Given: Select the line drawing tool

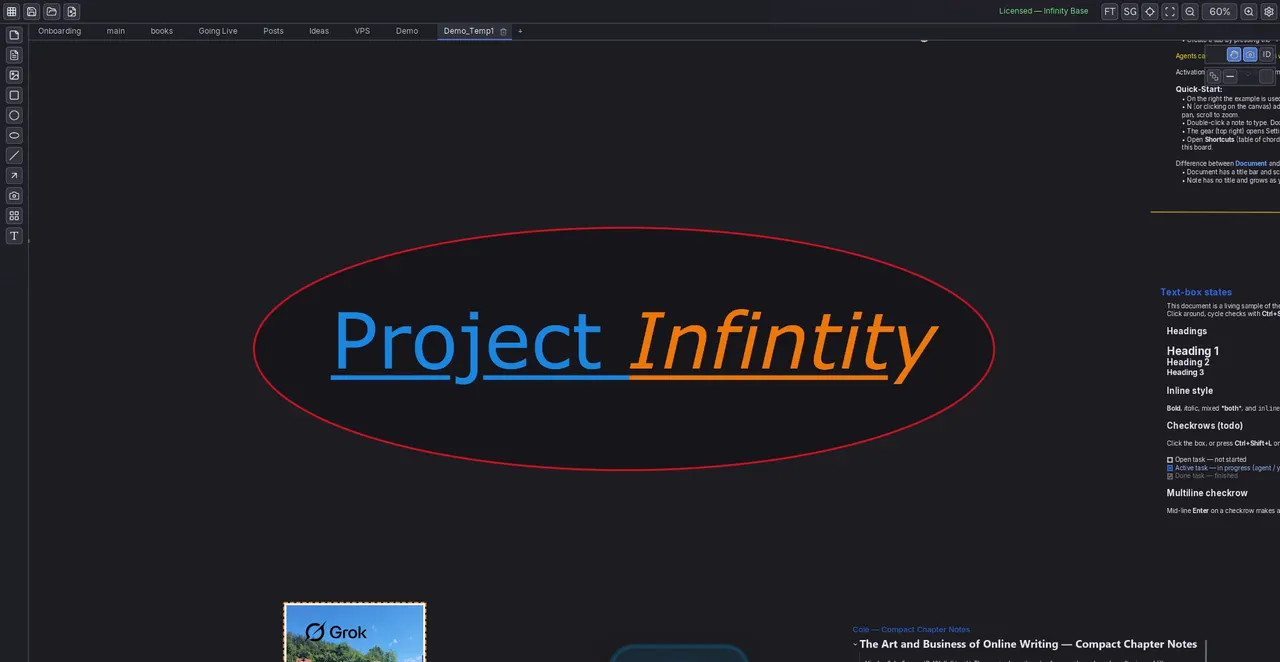Looking at the screenshot, I should pyautogui.click(x=14, y=155).
